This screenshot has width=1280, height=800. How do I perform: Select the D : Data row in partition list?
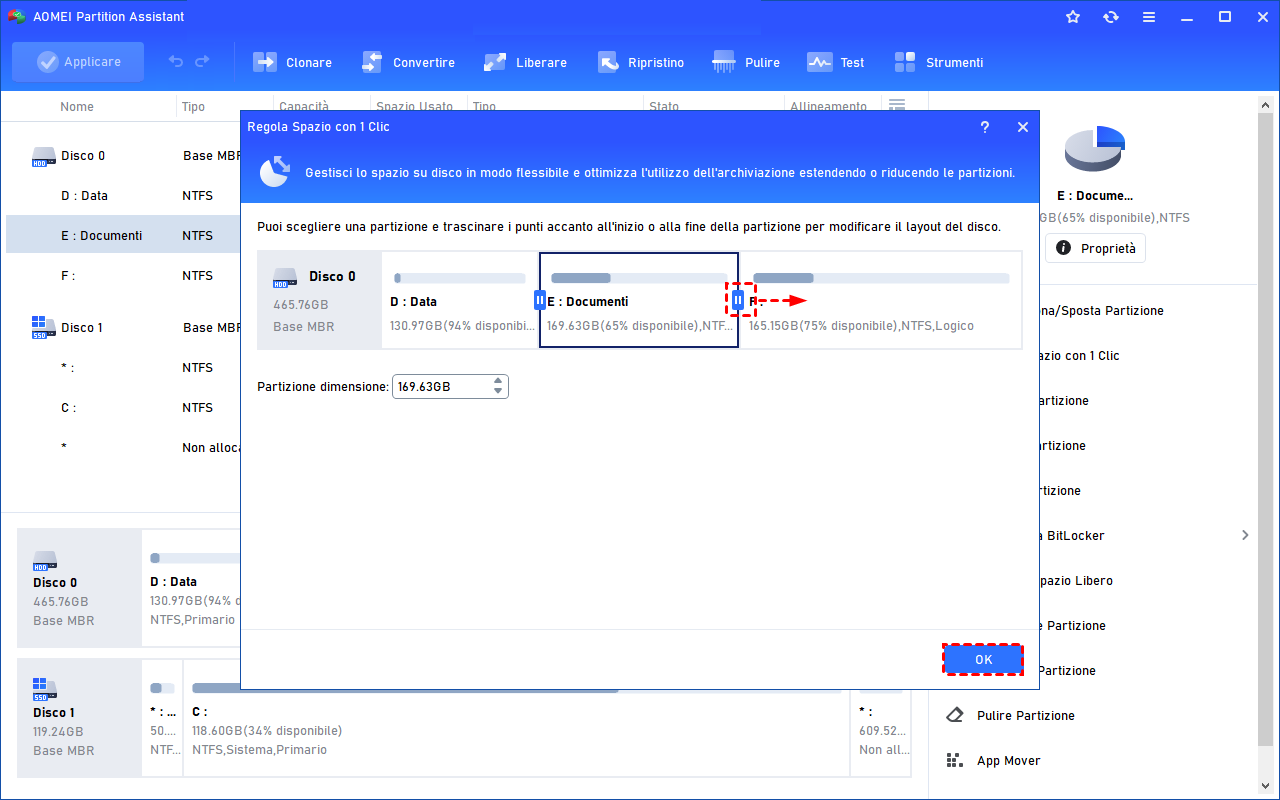click(x=123, y=196)
